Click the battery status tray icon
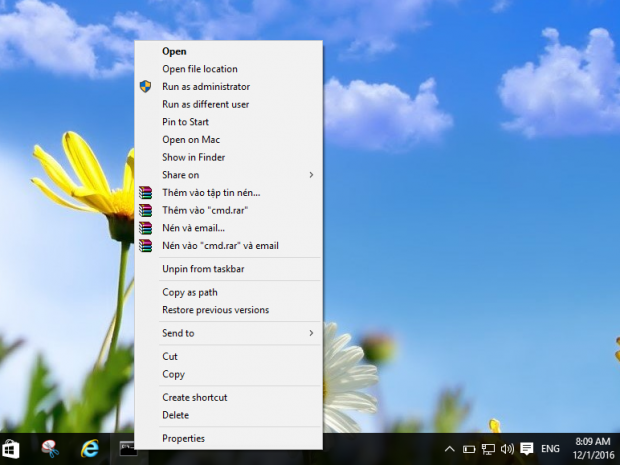The height and width of the screenshot is (465, 620). pyautogui.click(x=468, y=449)
